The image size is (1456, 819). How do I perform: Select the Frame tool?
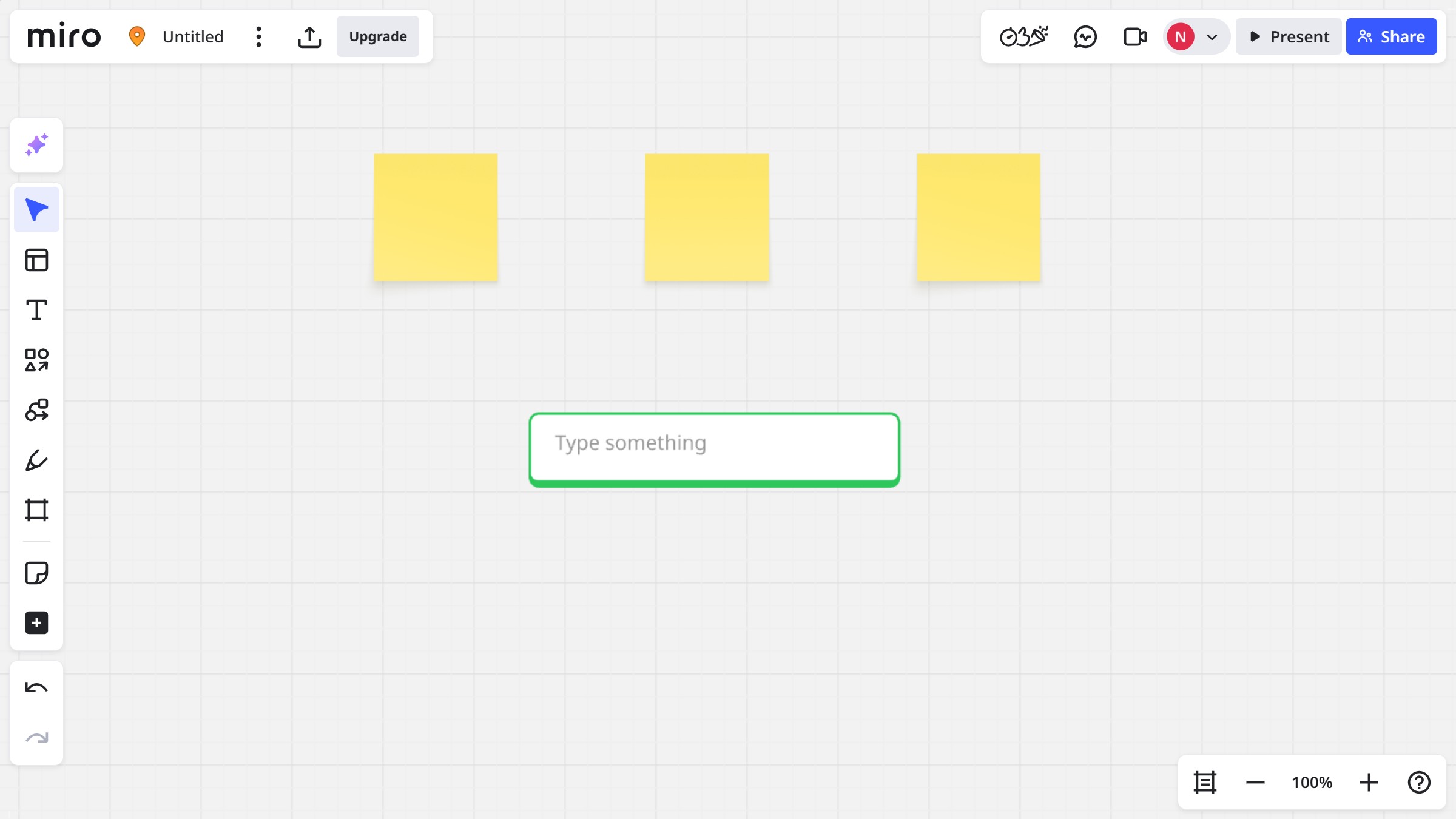point(36,510)
